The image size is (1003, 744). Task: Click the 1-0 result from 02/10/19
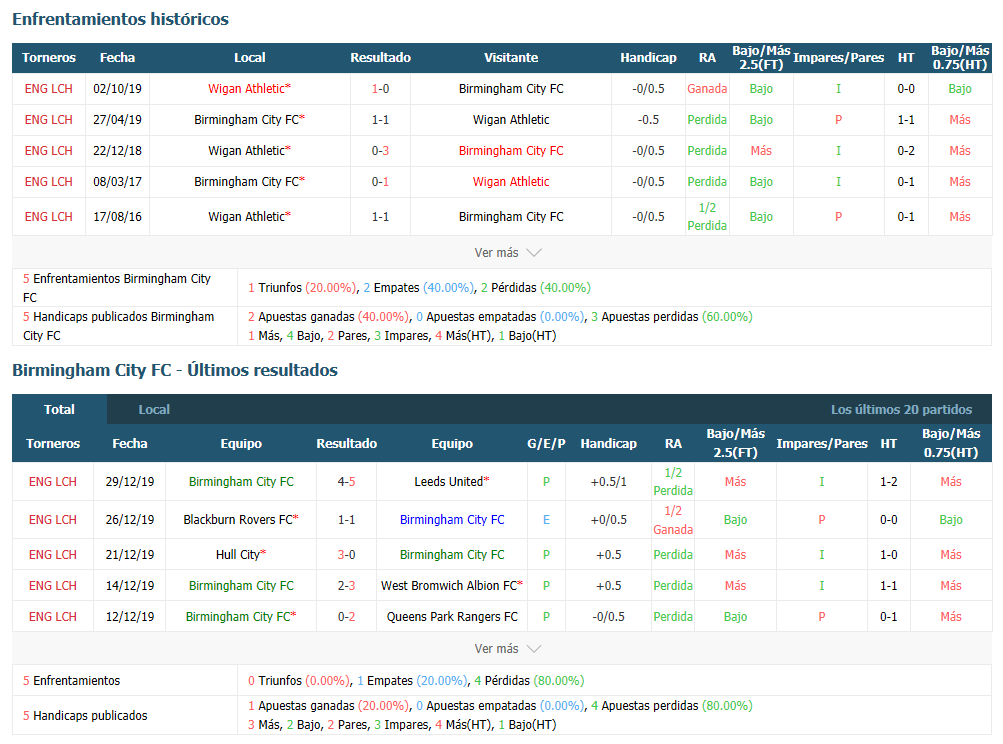(x=381, y=89)
